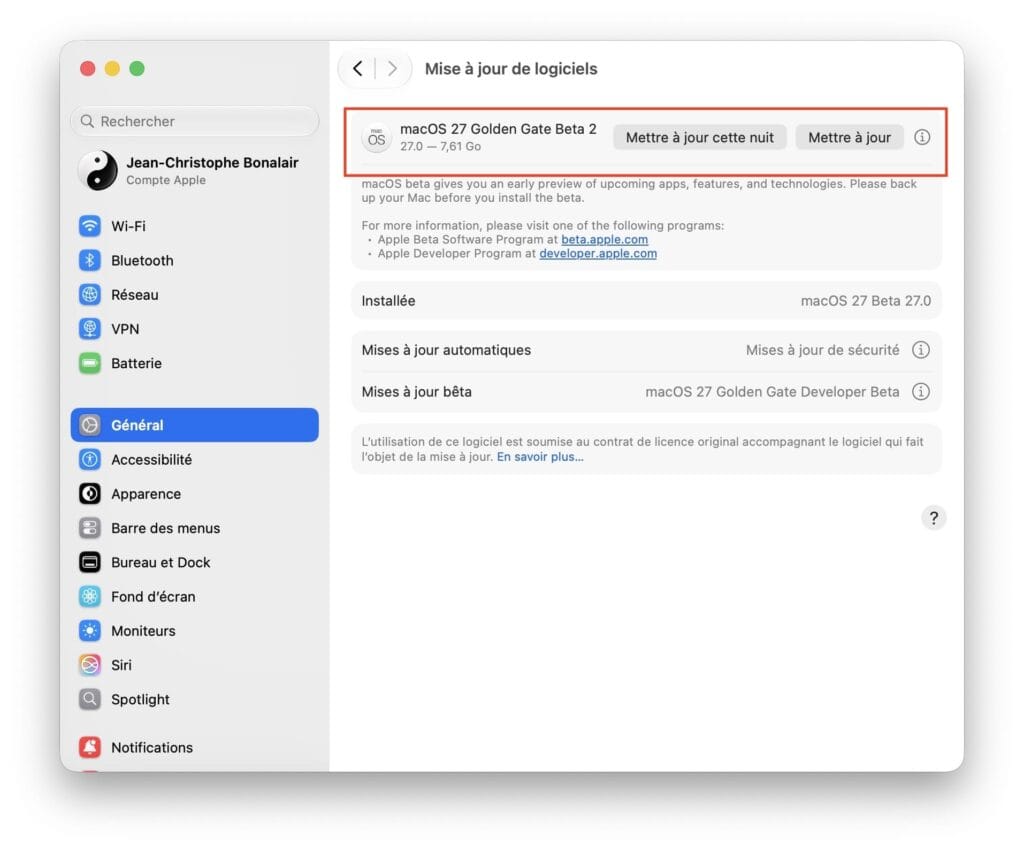Click the Bureau et Dock icon
Screen dimensions: 1024x851
click(x=89, y=562)
